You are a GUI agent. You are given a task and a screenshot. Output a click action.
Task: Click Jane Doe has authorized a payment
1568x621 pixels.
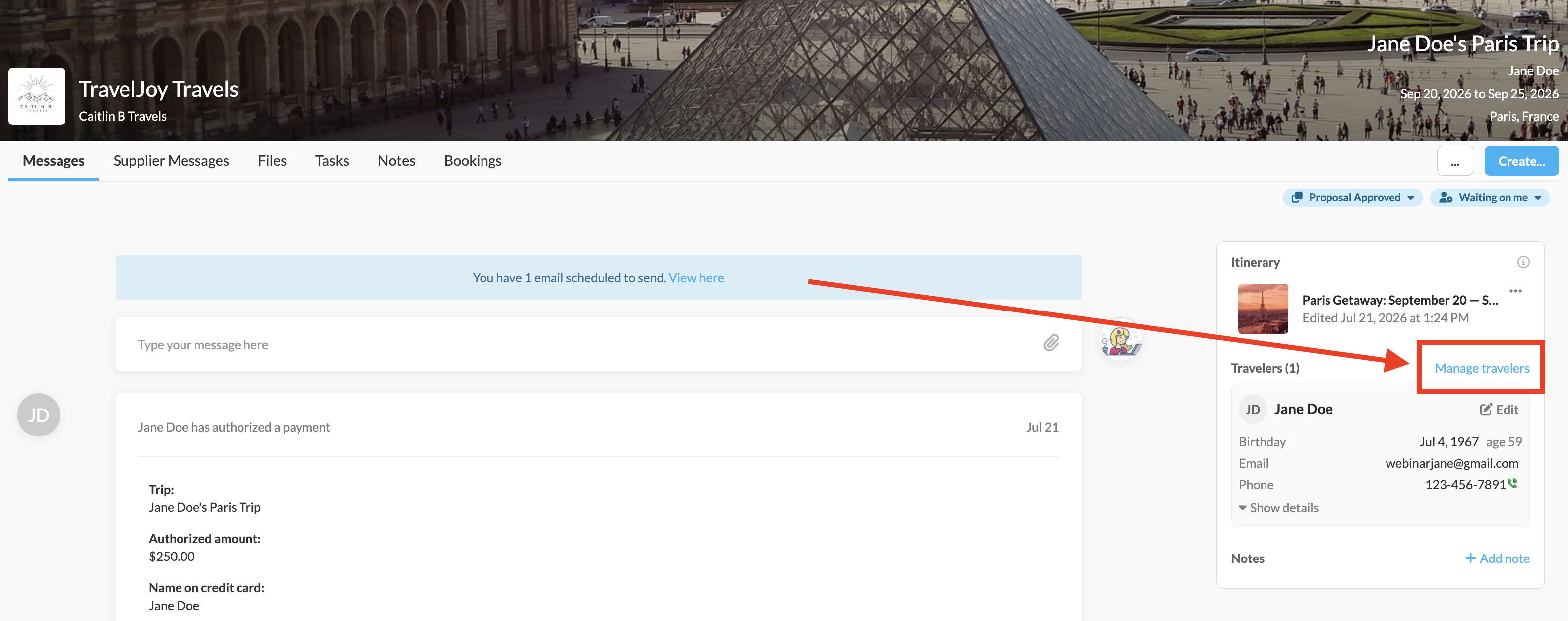(234, 428)
